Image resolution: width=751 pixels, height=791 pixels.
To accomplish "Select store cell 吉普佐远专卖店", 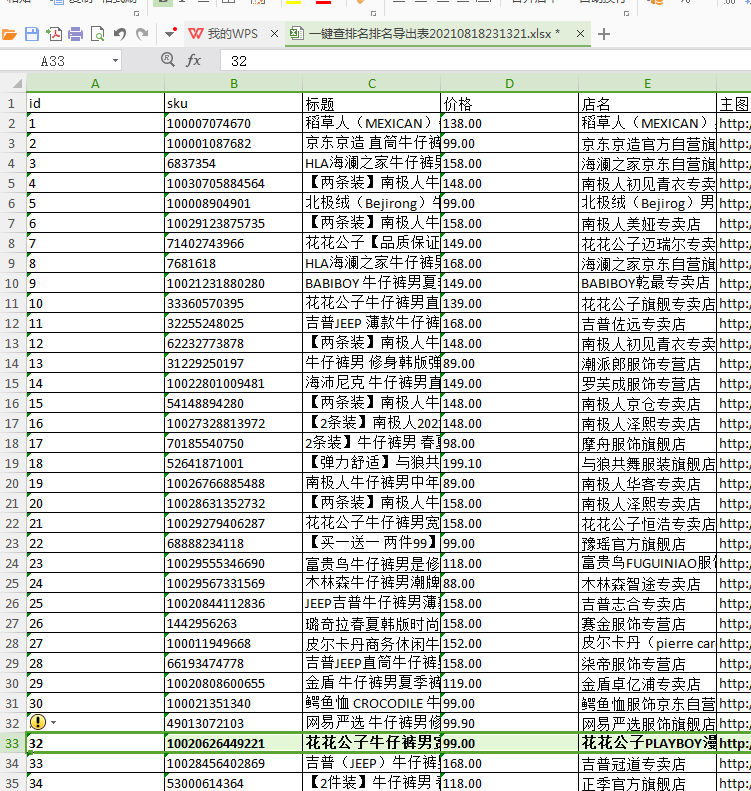I will click(647, 323).
